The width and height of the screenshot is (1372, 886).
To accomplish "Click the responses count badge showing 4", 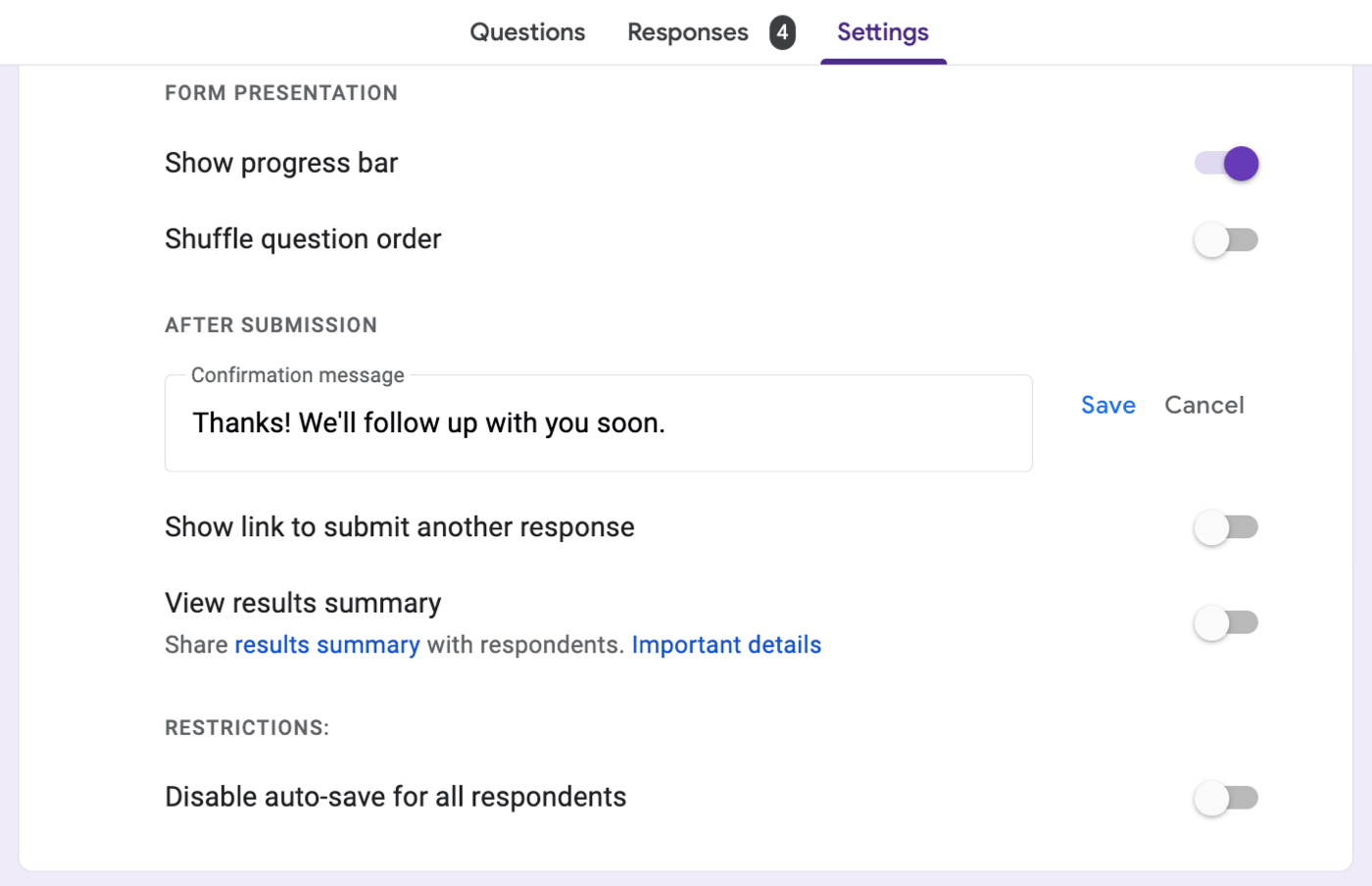I will (782, 32).
